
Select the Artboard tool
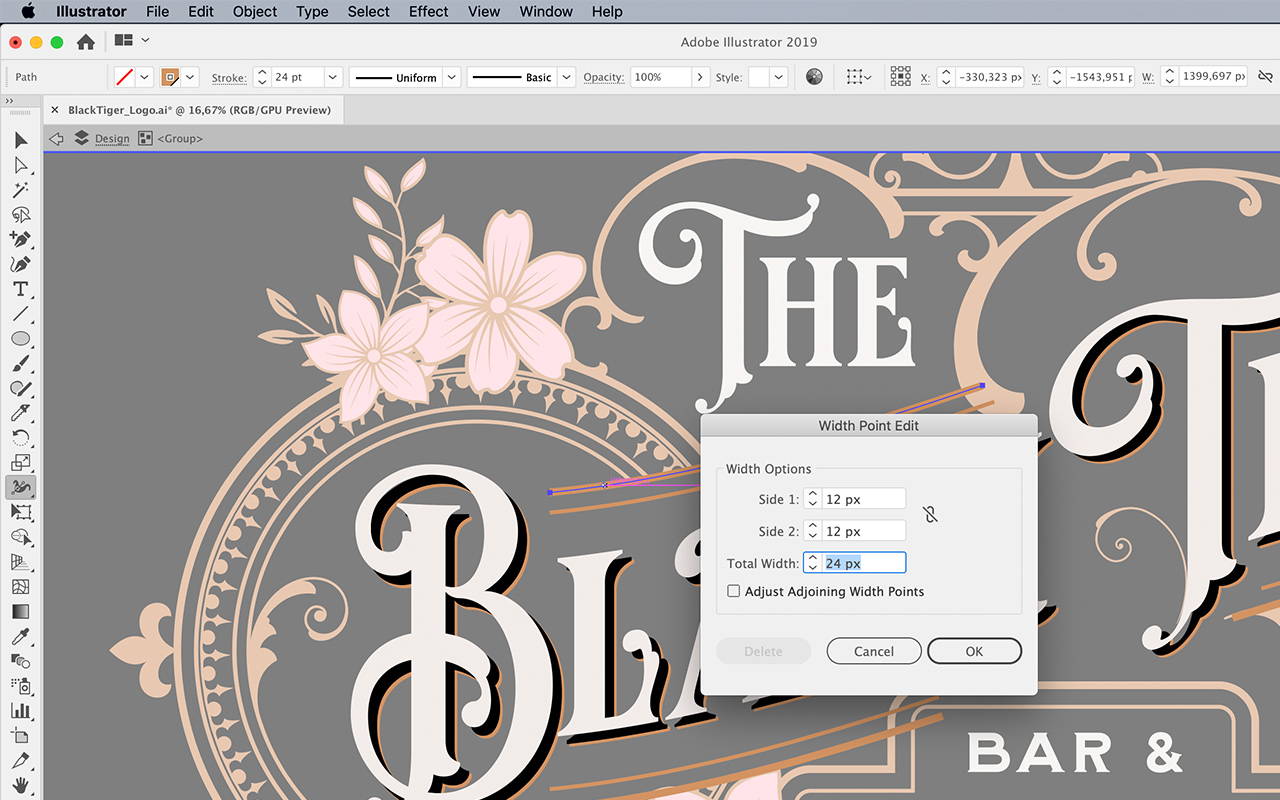click(20, 736)
